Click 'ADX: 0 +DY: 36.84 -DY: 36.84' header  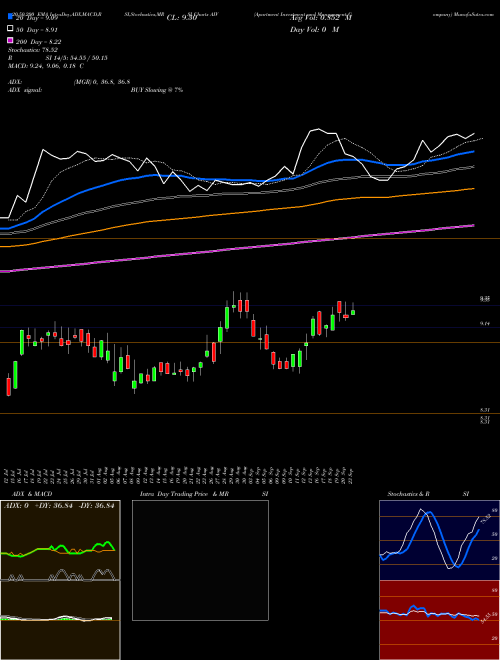coord(59,506)
